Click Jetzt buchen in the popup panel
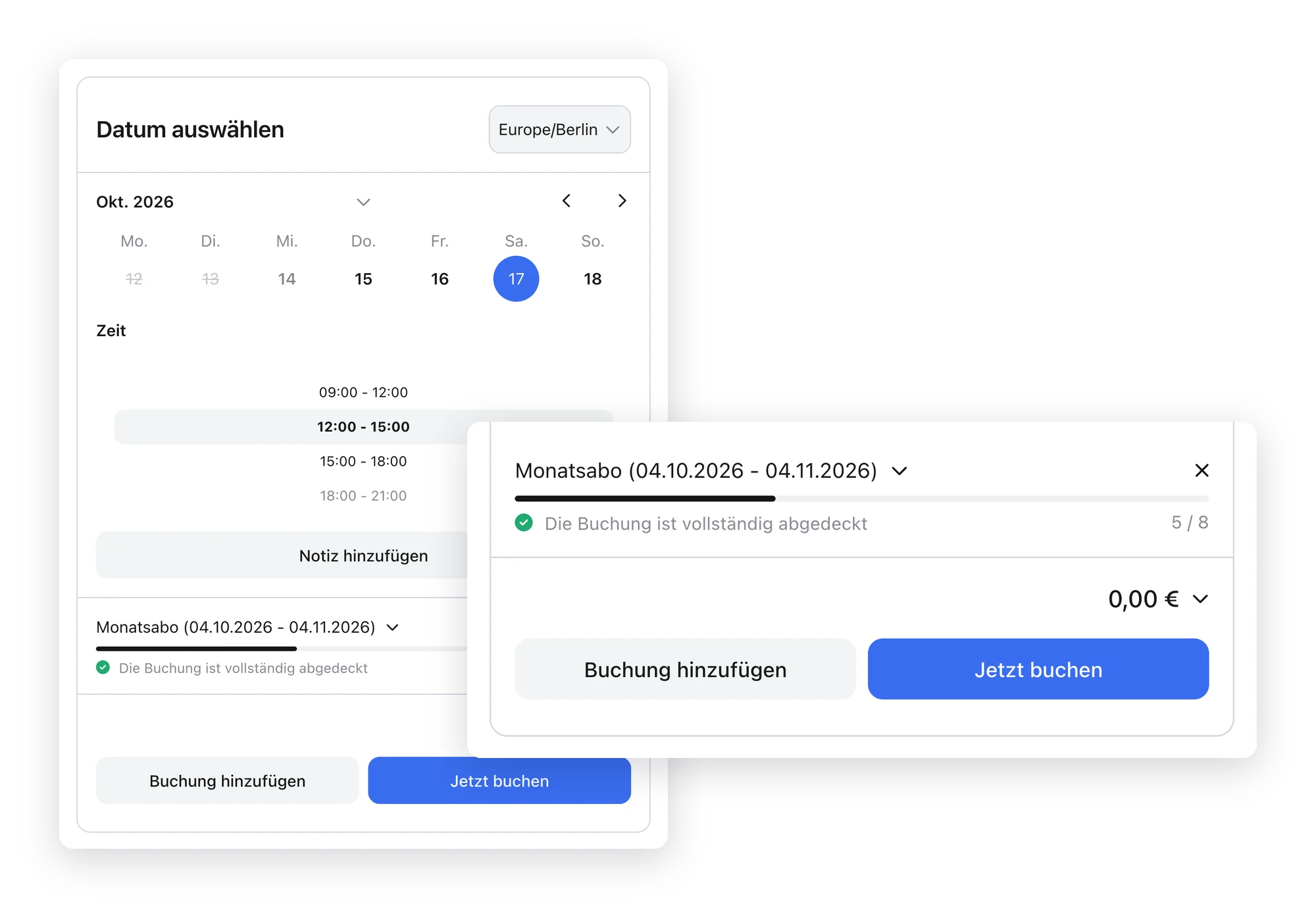1316x908 pixels. (x=1038, y=669)
